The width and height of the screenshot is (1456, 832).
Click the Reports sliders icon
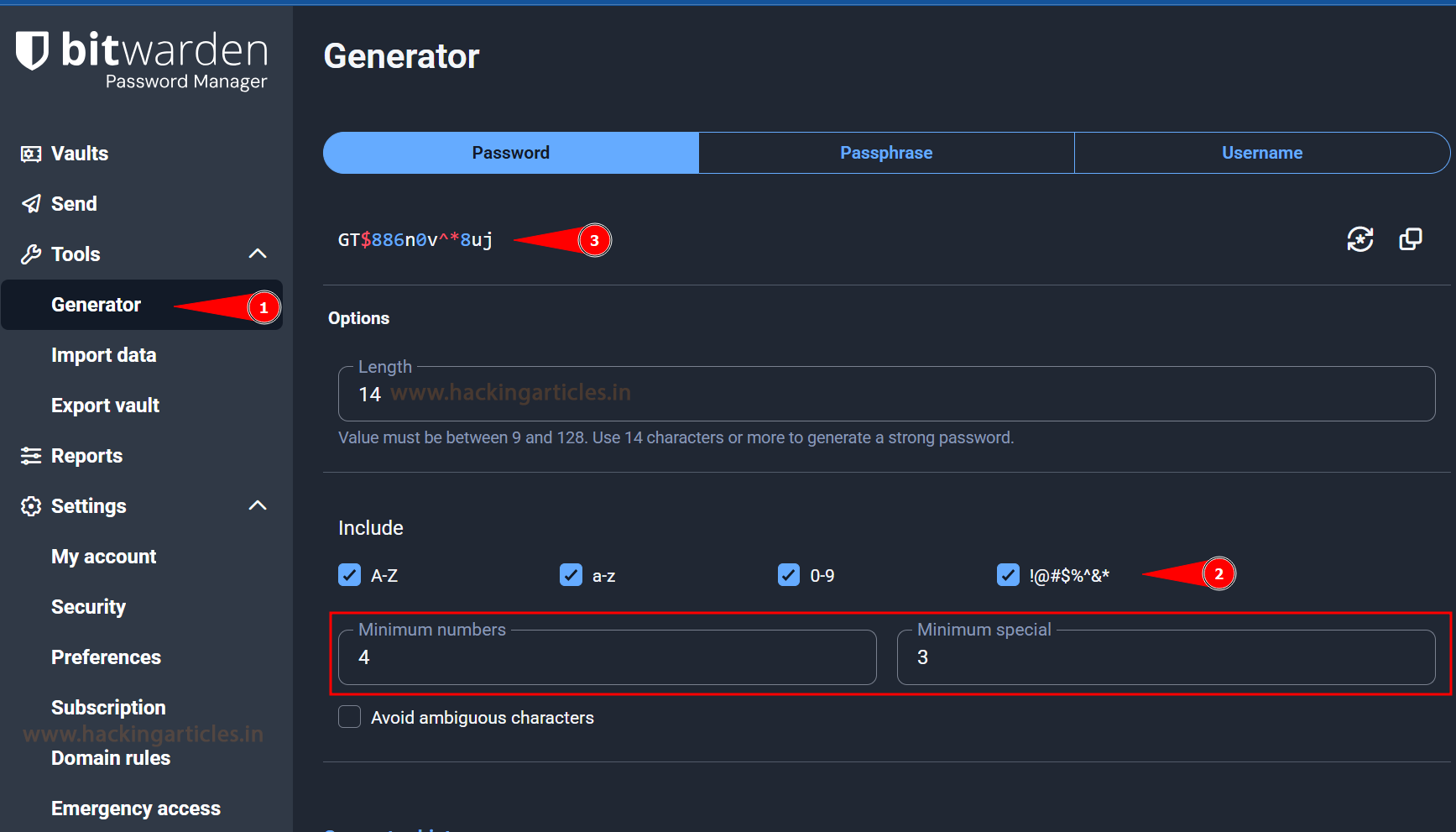point(31,456)
